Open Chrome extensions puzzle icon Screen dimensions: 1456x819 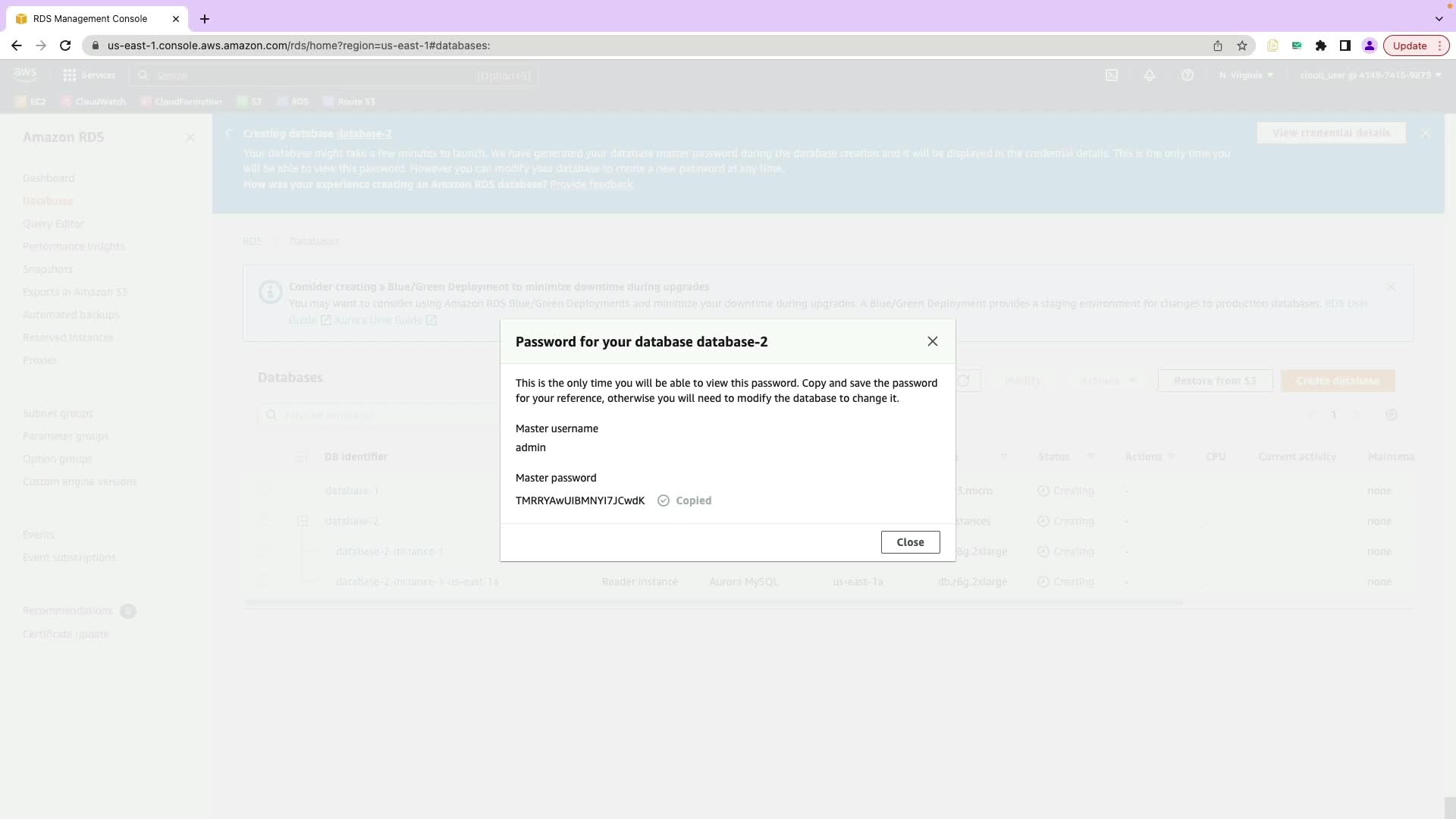click(x=1321, y=45)
